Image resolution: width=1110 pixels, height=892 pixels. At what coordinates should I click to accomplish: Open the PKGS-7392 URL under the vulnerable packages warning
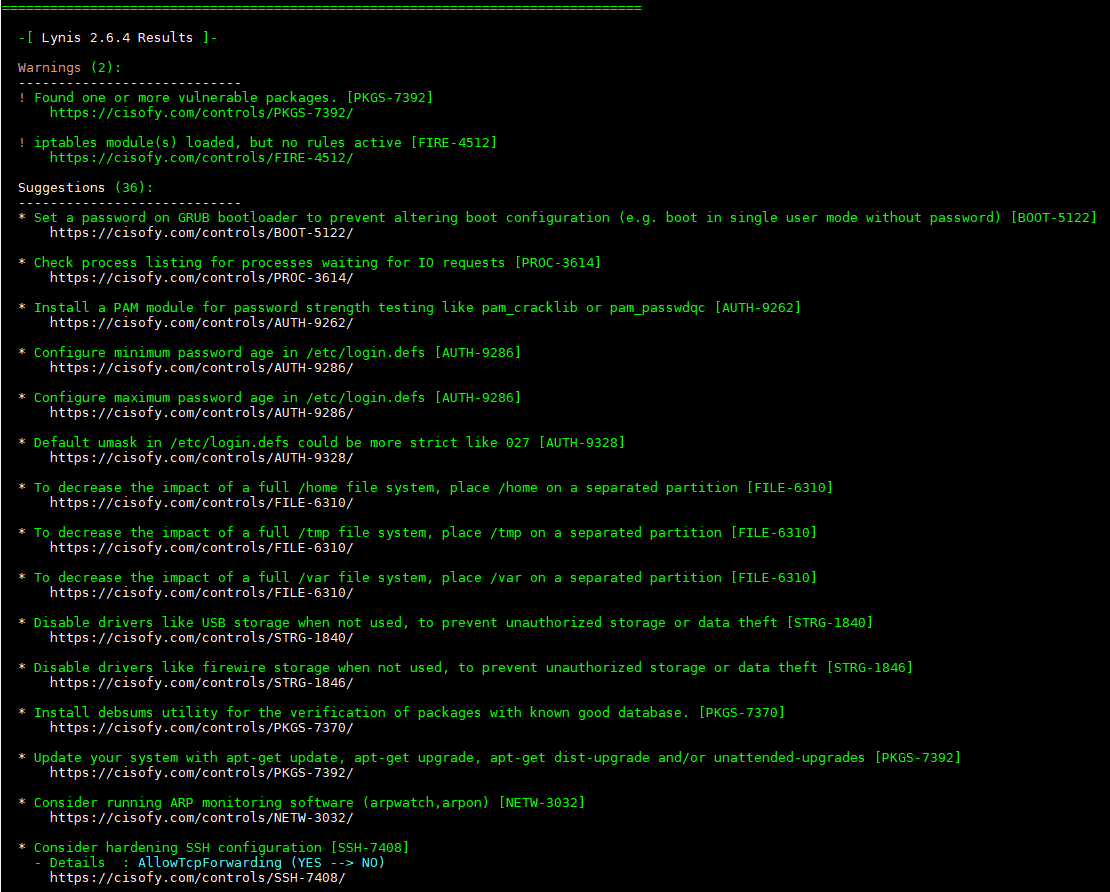tap(202, 113)
